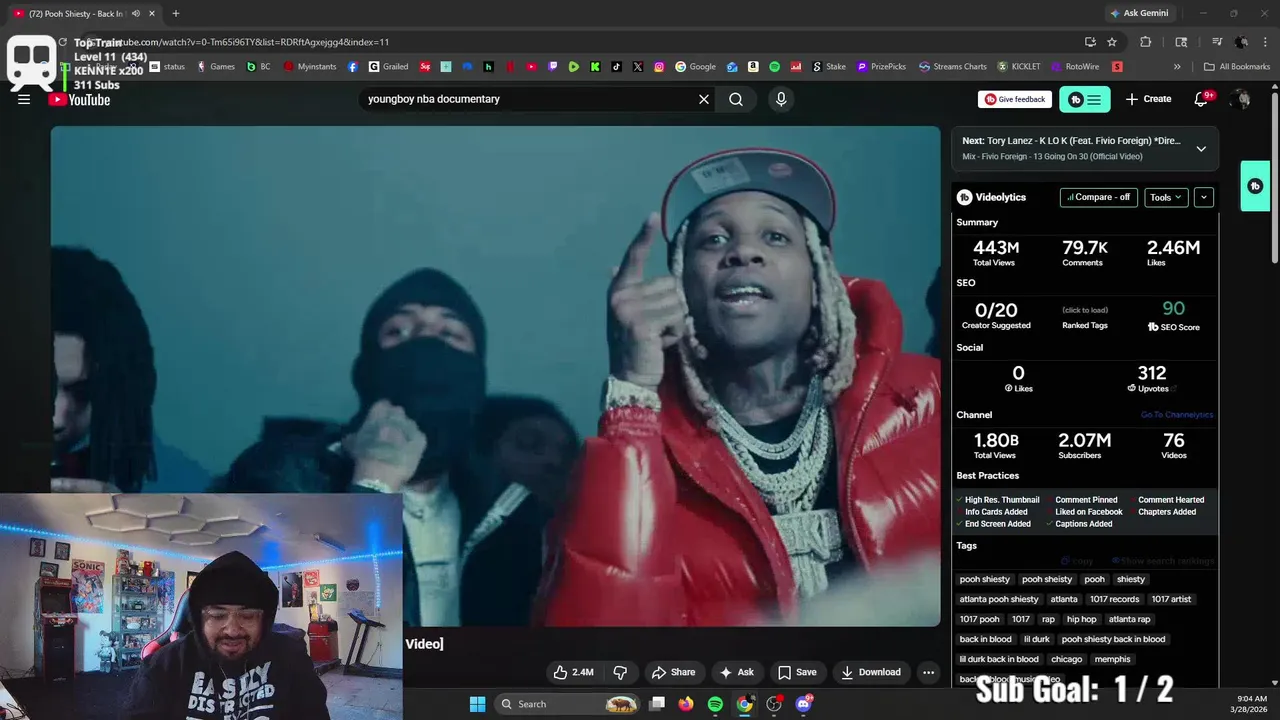
Task: Save the video to a playlist
Action: (797, 672)
